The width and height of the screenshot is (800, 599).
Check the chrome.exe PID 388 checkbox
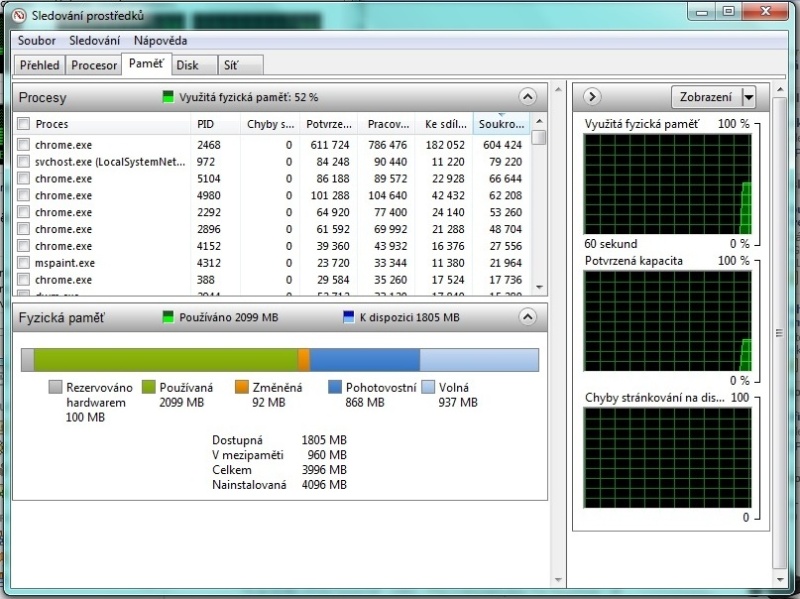click(x=23, y=279)
